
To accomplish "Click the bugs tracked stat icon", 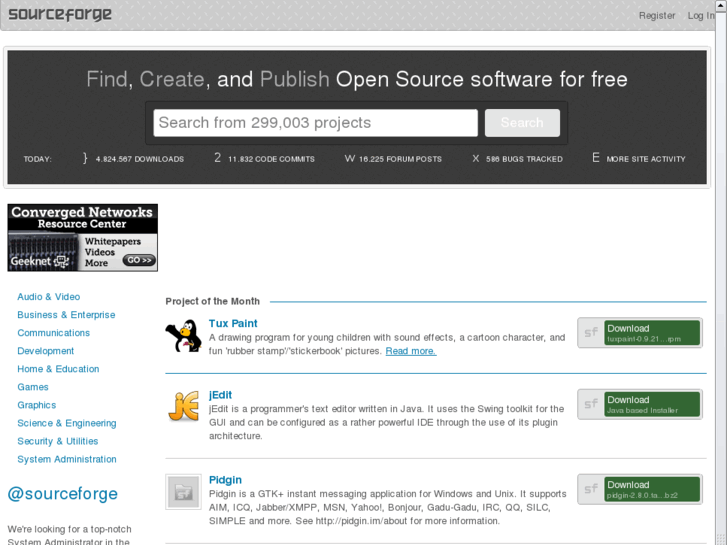I will coord(476,158).
